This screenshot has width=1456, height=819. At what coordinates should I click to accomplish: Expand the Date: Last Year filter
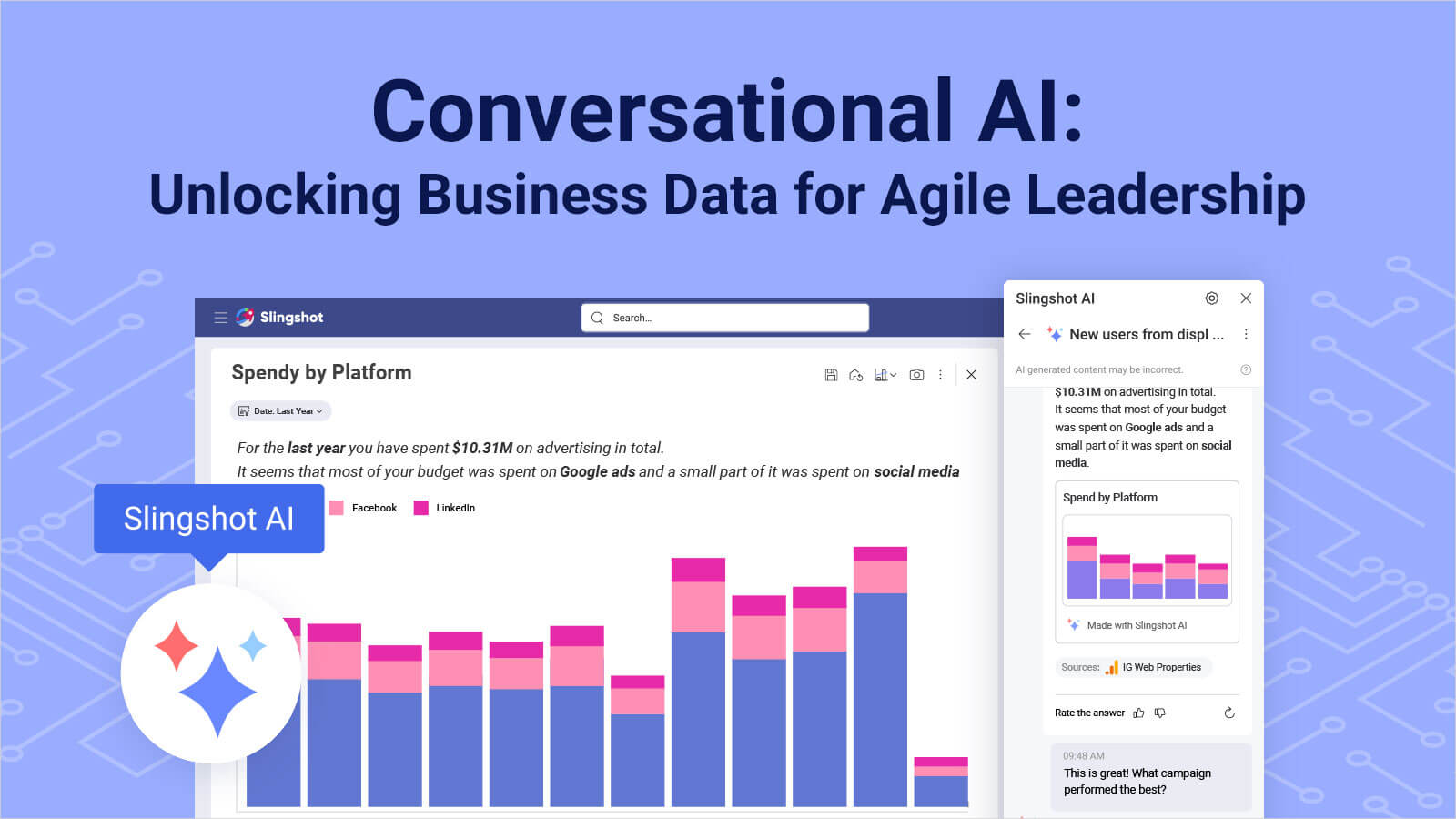(x=280, y=411)
